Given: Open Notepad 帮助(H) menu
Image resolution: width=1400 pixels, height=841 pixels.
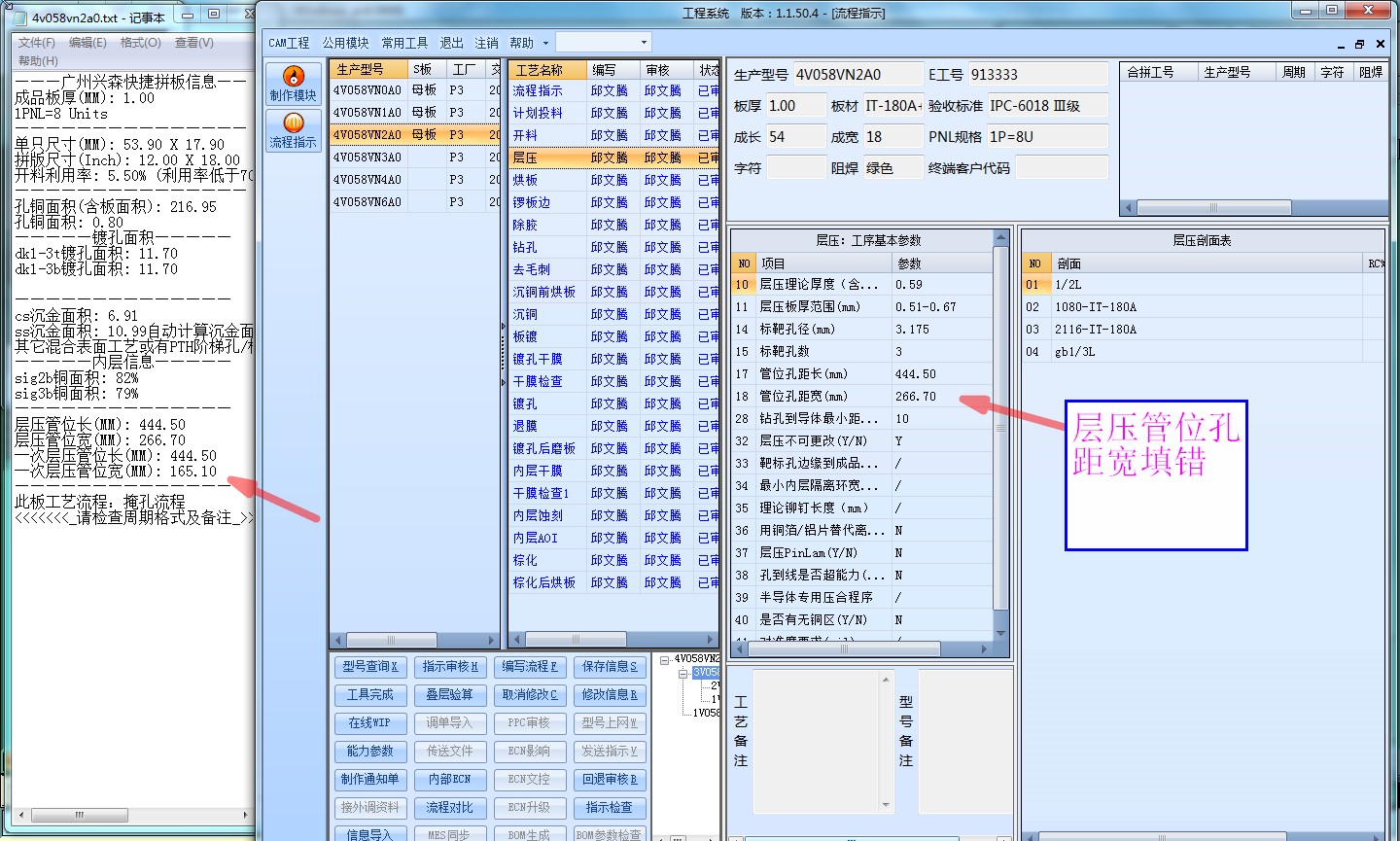Looking at the screenshot, I should pyautogui.click(x=38, y=60).
